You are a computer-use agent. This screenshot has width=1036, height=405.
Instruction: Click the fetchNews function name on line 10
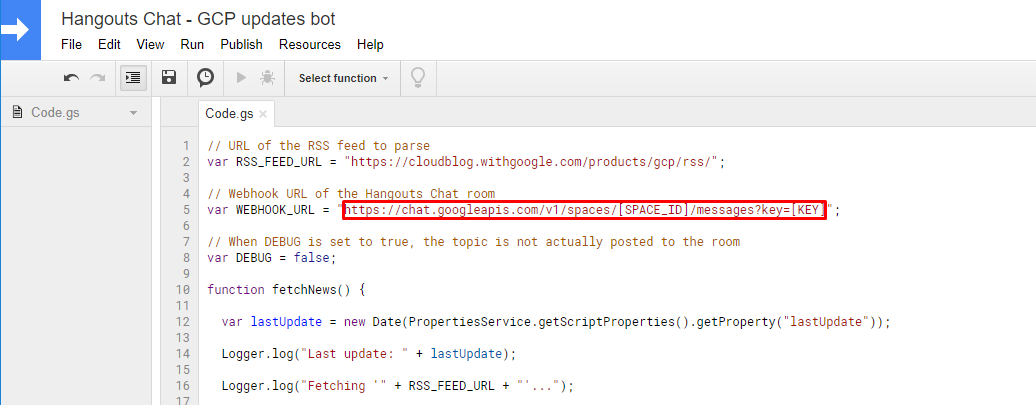(x=304, y=289)
